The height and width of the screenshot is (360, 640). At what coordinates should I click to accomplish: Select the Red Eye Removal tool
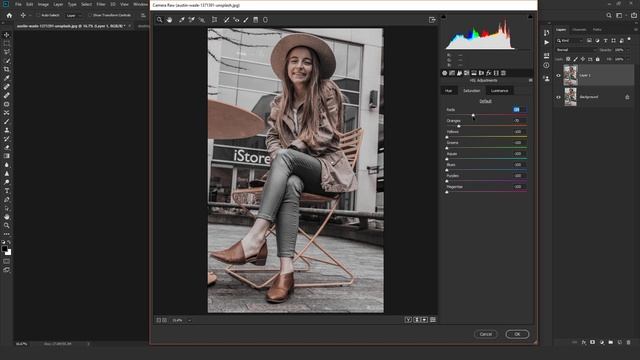pos(236,20)
